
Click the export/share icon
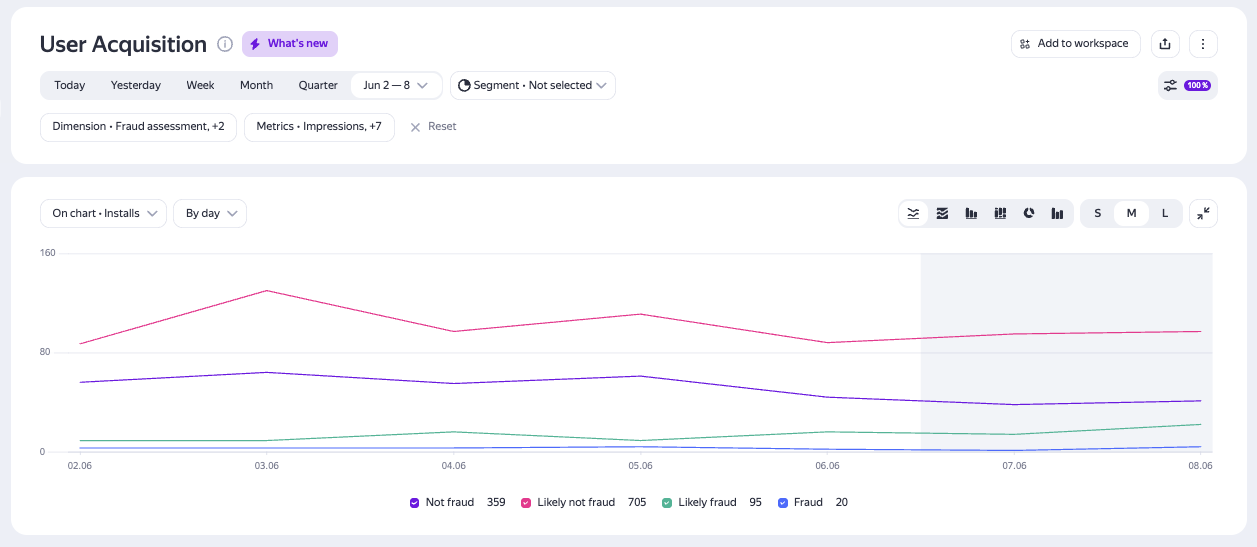[1164, 44]
